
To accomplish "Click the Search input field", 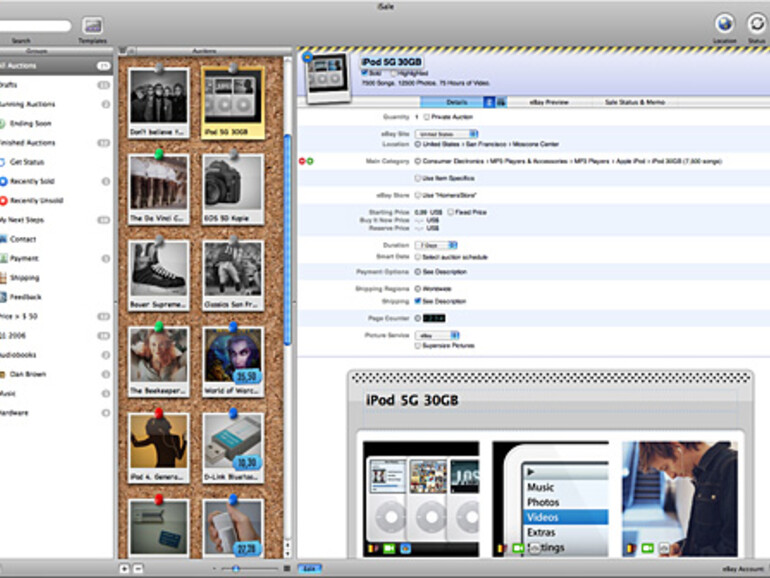I will [34, 26].
